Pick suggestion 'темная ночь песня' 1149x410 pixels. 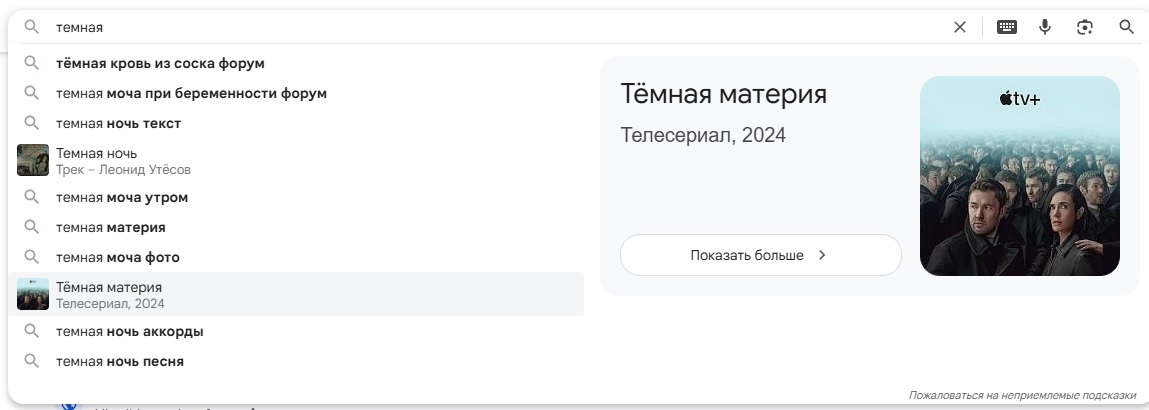296,361
